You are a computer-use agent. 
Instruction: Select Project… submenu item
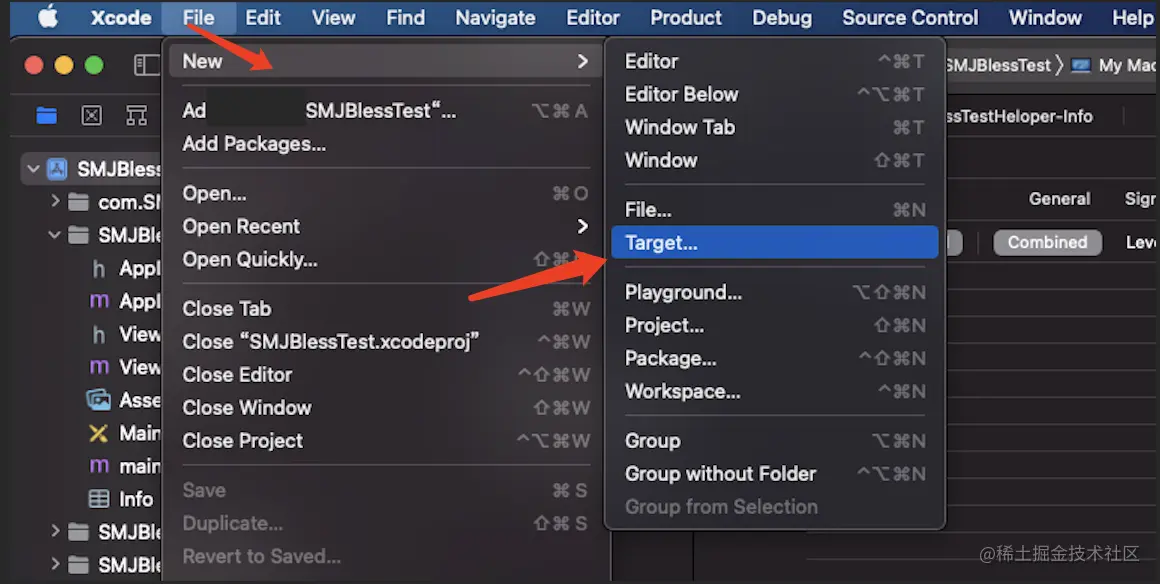tap(775, 325)
